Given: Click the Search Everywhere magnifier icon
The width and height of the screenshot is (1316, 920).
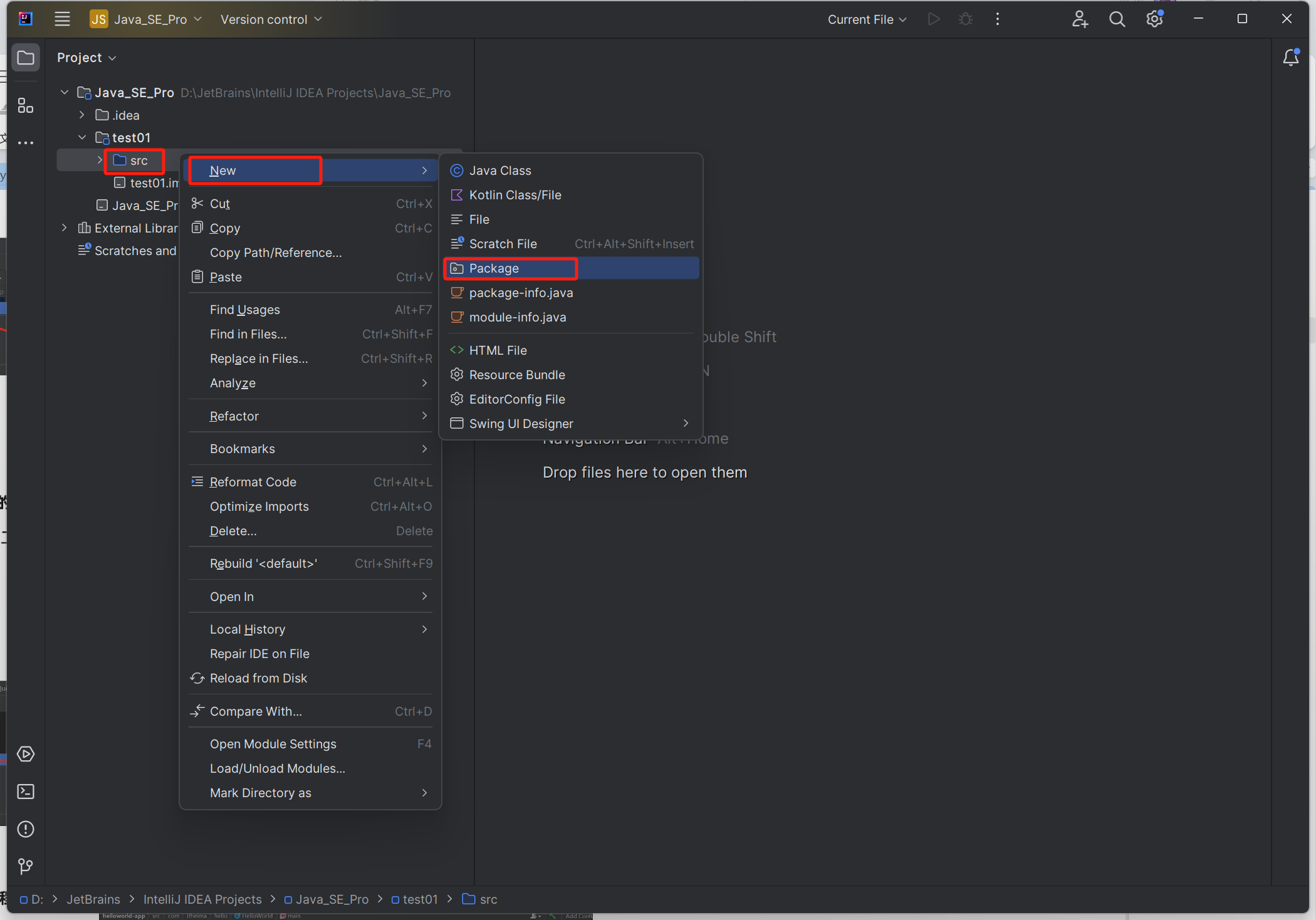Looking at the screenshot, I should 1117,19.
